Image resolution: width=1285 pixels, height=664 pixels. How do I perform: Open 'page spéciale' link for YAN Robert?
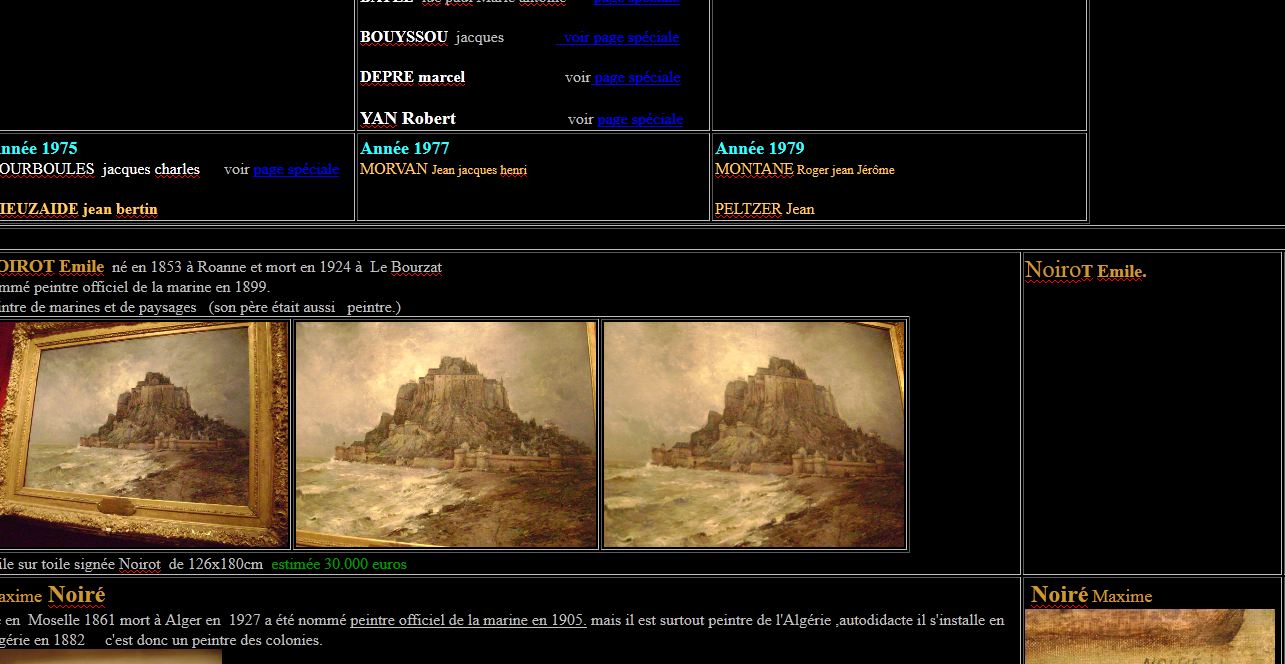pyautogui.click(x=640, y=119)
